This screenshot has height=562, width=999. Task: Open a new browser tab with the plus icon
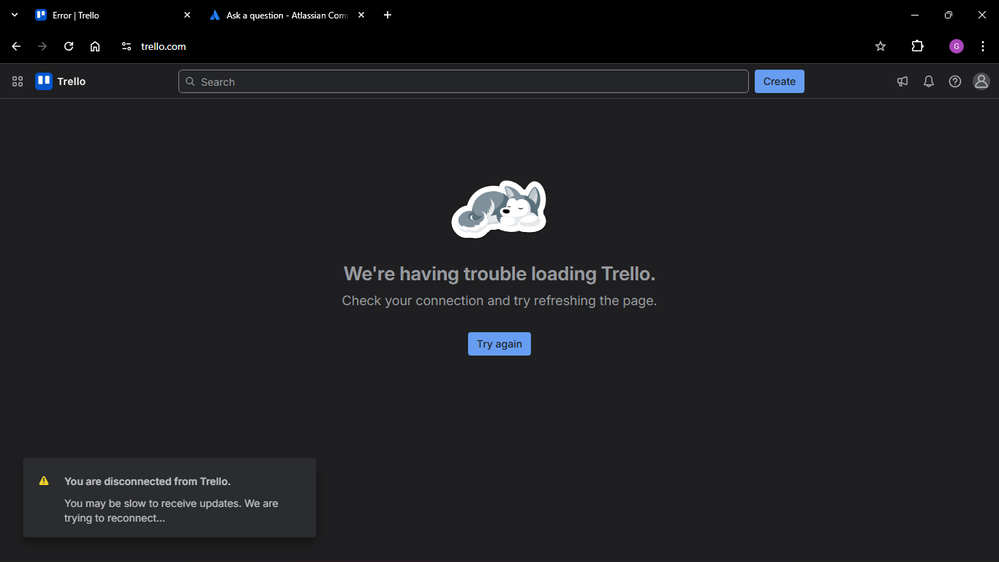point(387,15)
